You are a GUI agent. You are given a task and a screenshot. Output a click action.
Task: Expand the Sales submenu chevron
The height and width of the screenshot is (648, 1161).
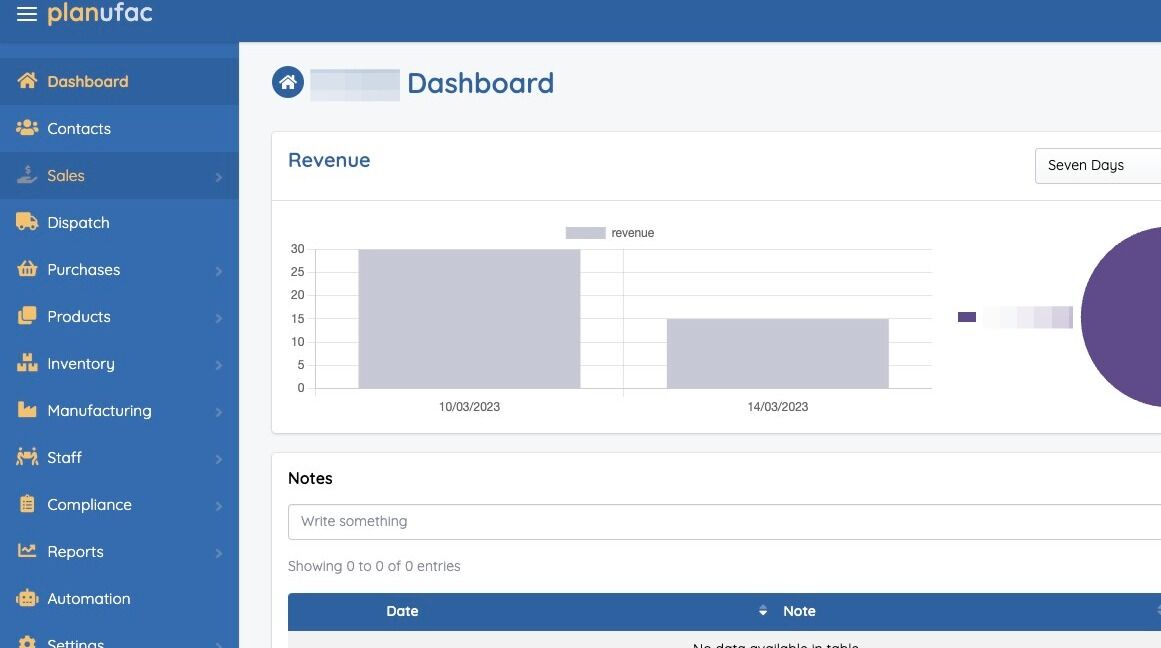(218, 177)
